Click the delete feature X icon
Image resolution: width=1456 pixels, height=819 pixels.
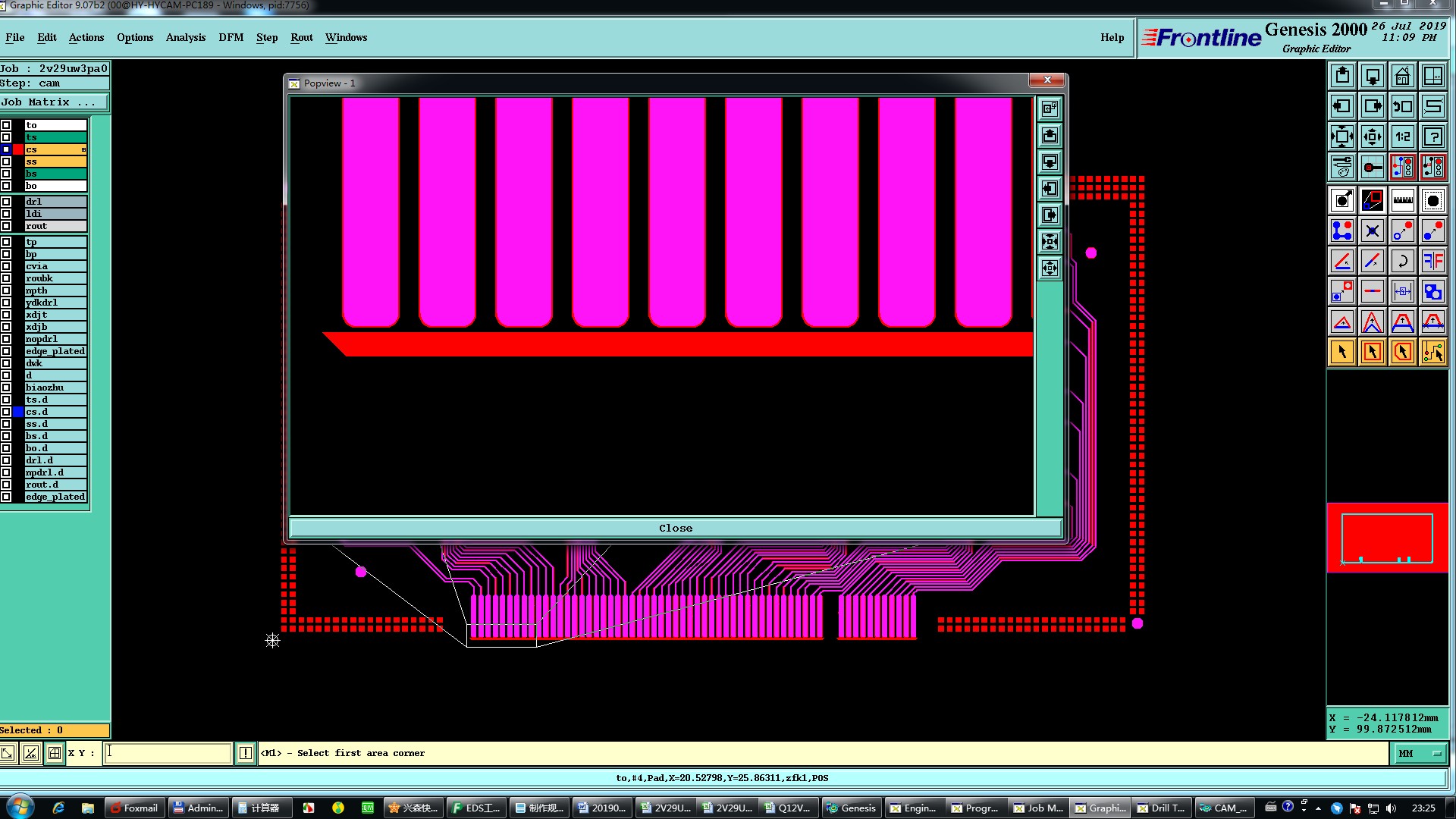click(x=1372, y=231)
